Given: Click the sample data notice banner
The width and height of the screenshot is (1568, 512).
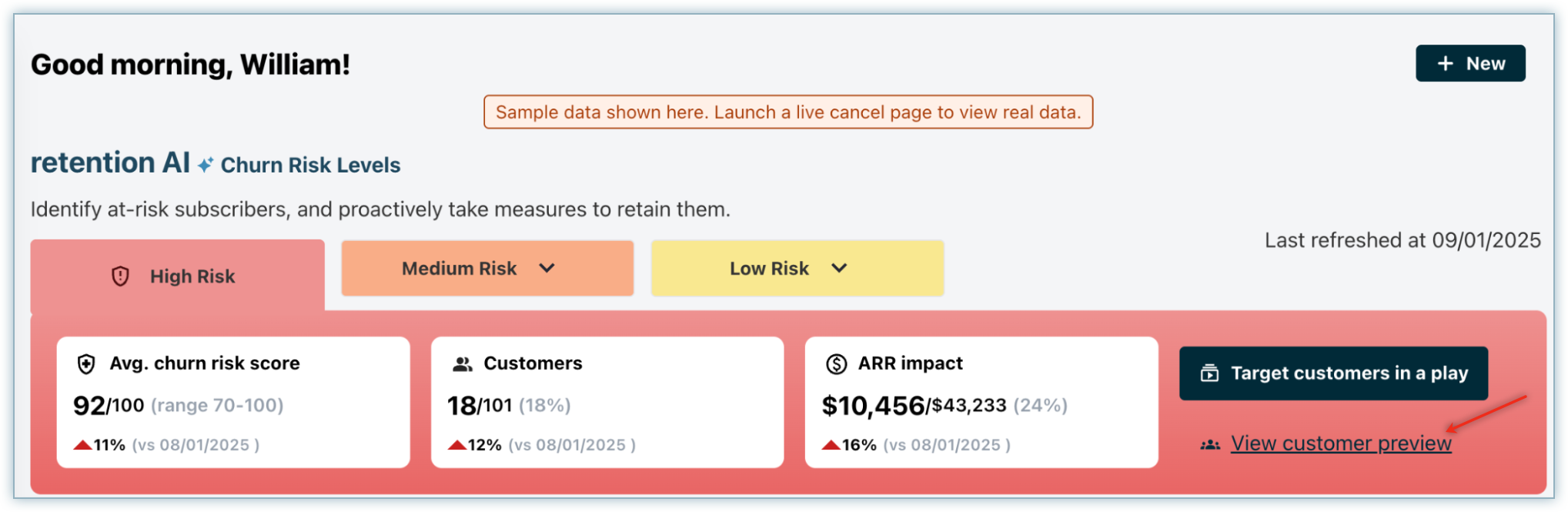Looking at the screenshot, I should (787, 112).
